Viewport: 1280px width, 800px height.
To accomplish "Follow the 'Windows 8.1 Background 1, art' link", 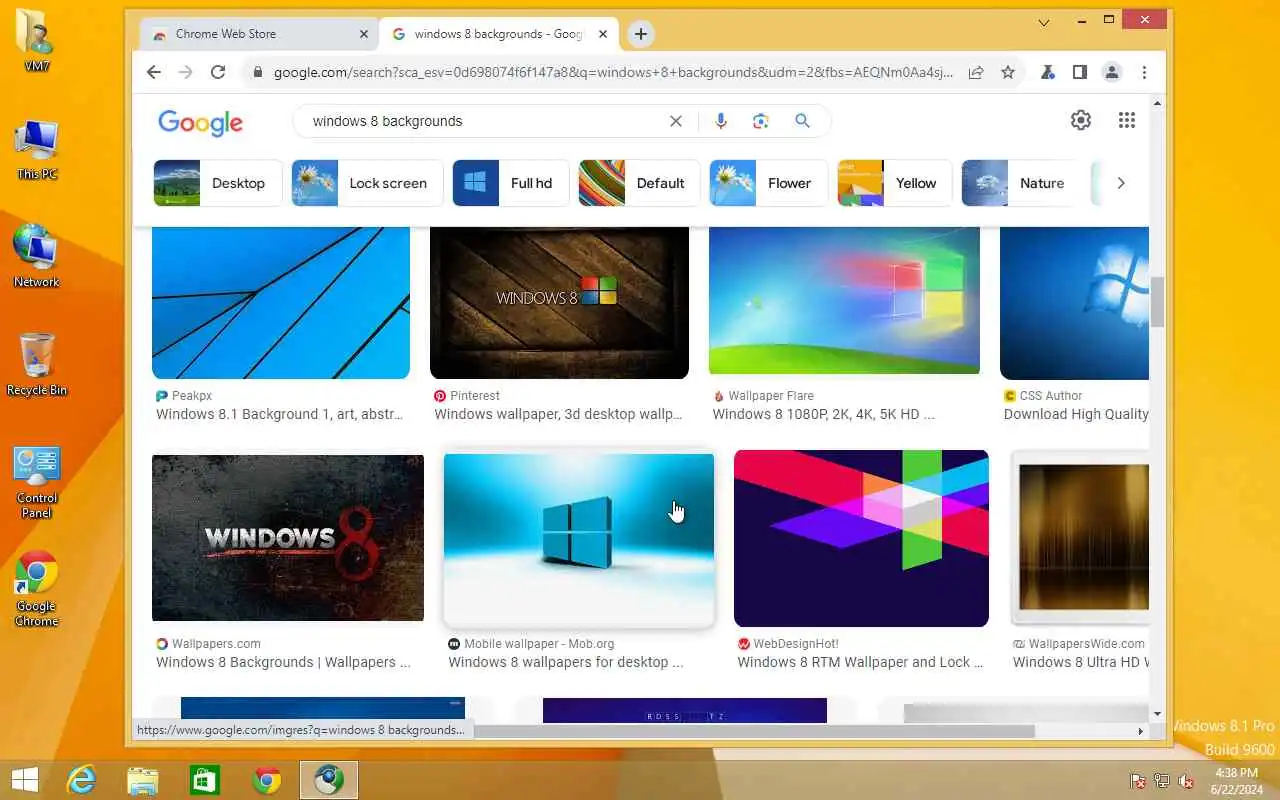I will pyautogui.click(x=280, y=414).
